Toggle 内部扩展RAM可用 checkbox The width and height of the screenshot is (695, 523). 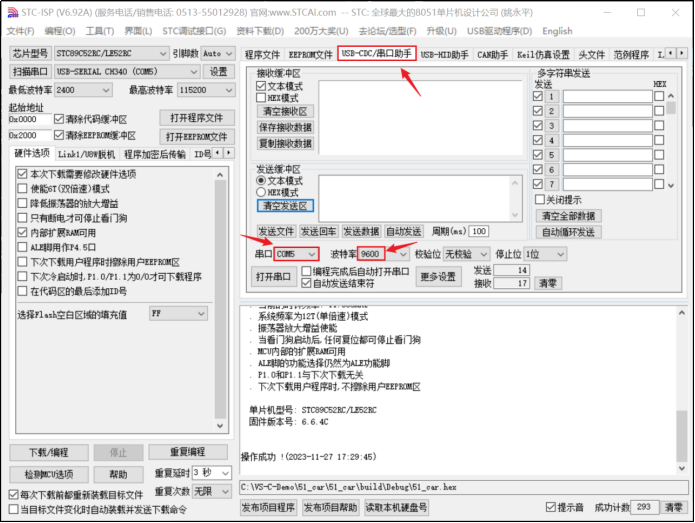point(22,232)
